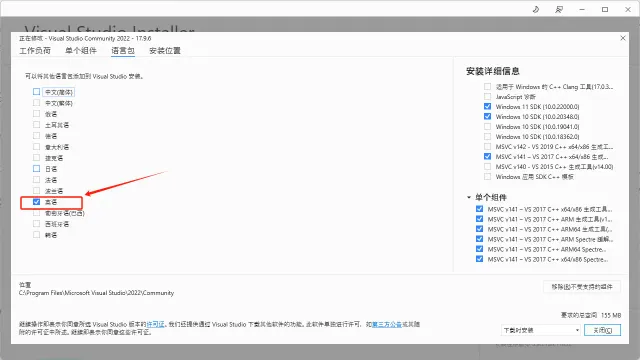
Task: Open the 第三方公告 link
Action: [387, 324]
